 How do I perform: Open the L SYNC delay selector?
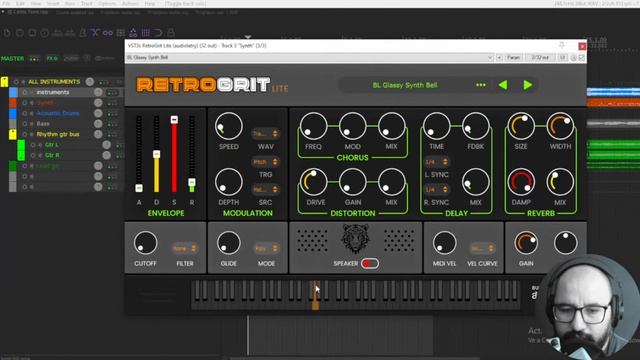point(437,162)
